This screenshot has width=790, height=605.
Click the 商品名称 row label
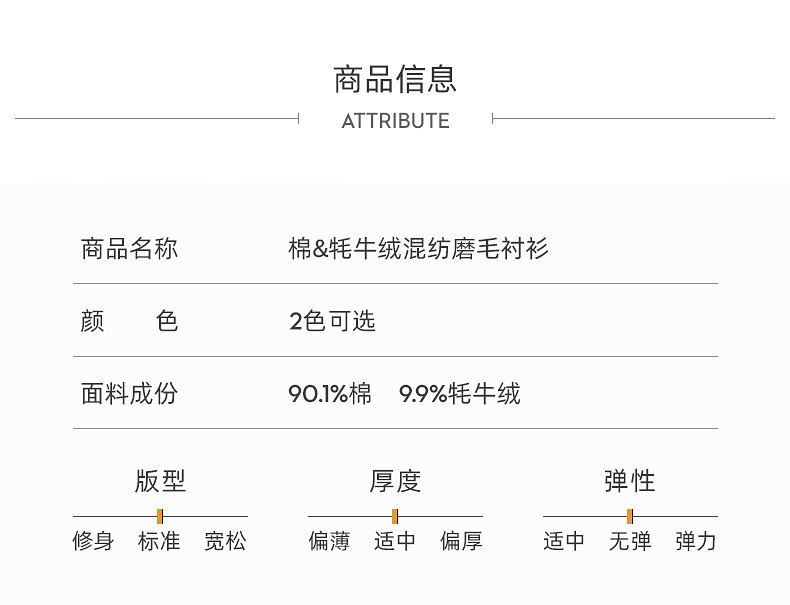coord(129,249)
